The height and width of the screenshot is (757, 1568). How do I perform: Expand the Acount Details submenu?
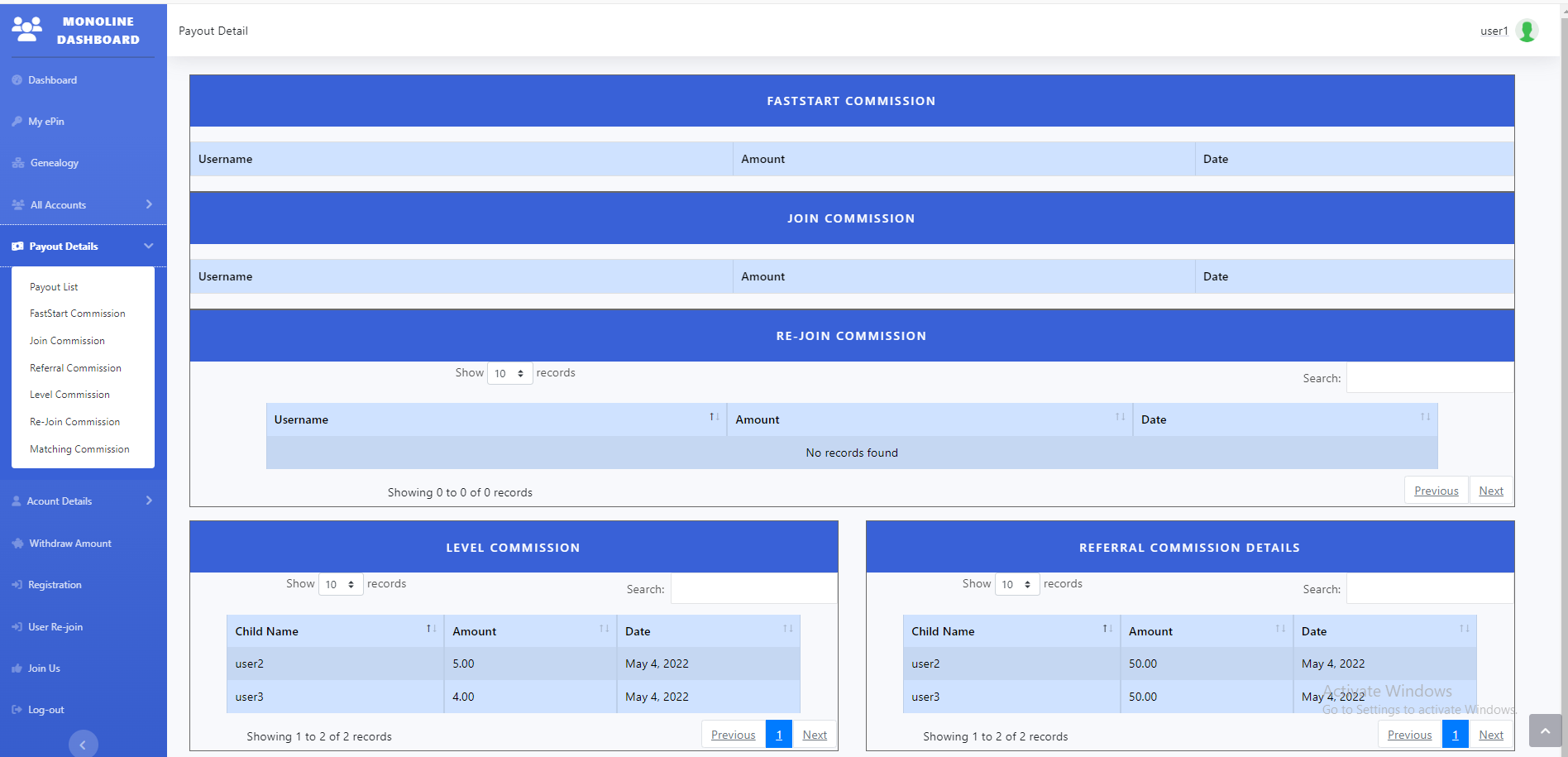[x=149, y=501]
